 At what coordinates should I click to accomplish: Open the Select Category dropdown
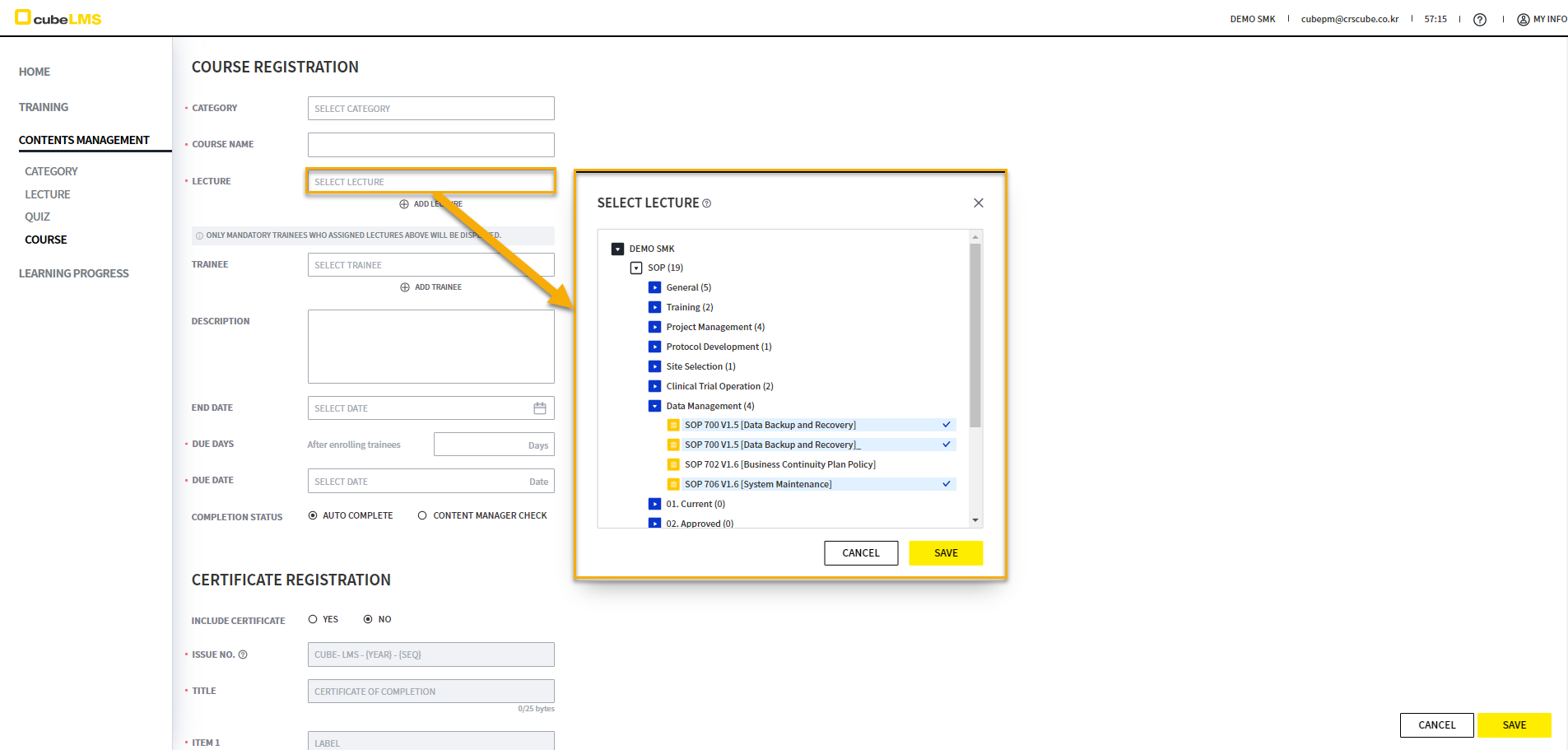pos(430,109)
